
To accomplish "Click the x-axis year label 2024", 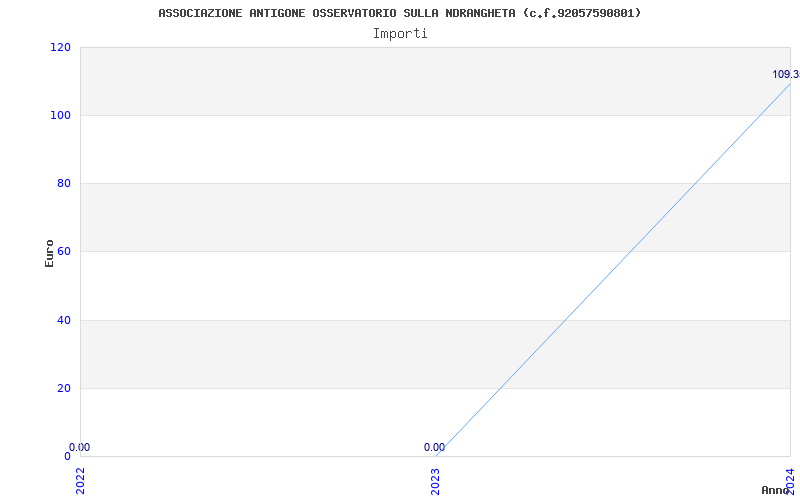I will coord(790,481).
